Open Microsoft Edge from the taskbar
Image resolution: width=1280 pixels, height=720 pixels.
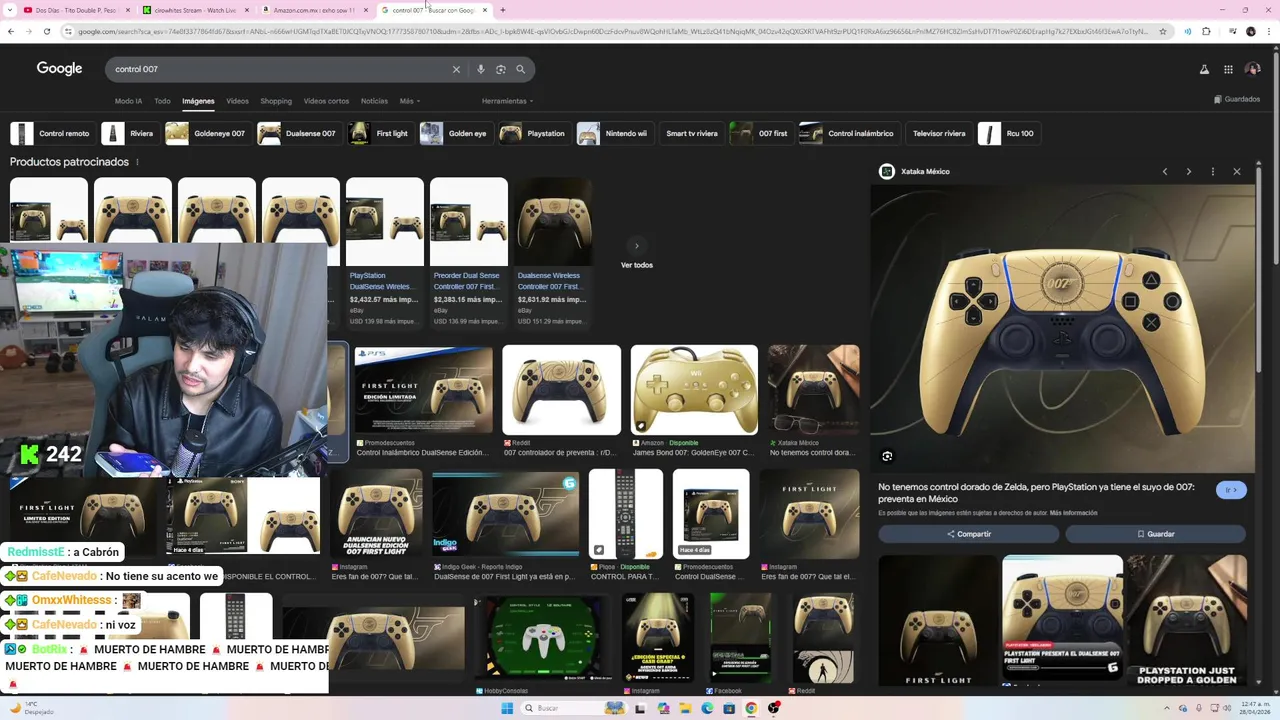(707, 708)
